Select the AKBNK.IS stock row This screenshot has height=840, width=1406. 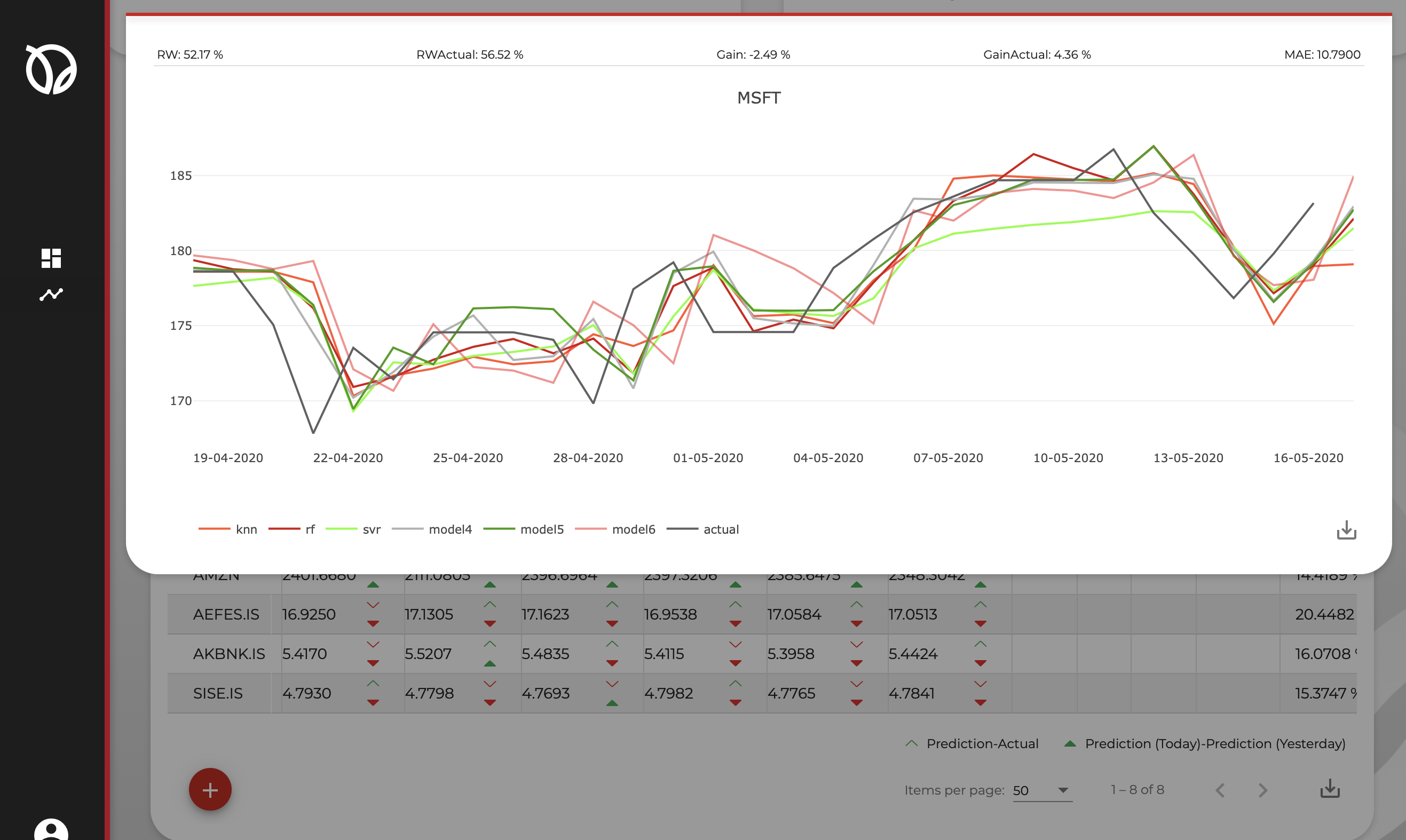click(228, 654)
